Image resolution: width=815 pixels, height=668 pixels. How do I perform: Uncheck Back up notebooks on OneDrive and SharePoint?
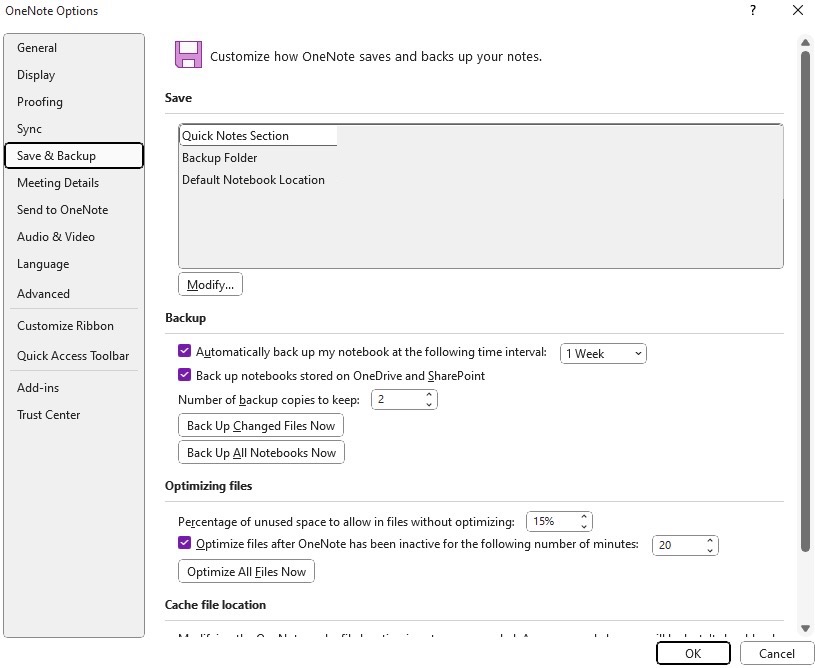pyautogui.click(x=185, y=375)
